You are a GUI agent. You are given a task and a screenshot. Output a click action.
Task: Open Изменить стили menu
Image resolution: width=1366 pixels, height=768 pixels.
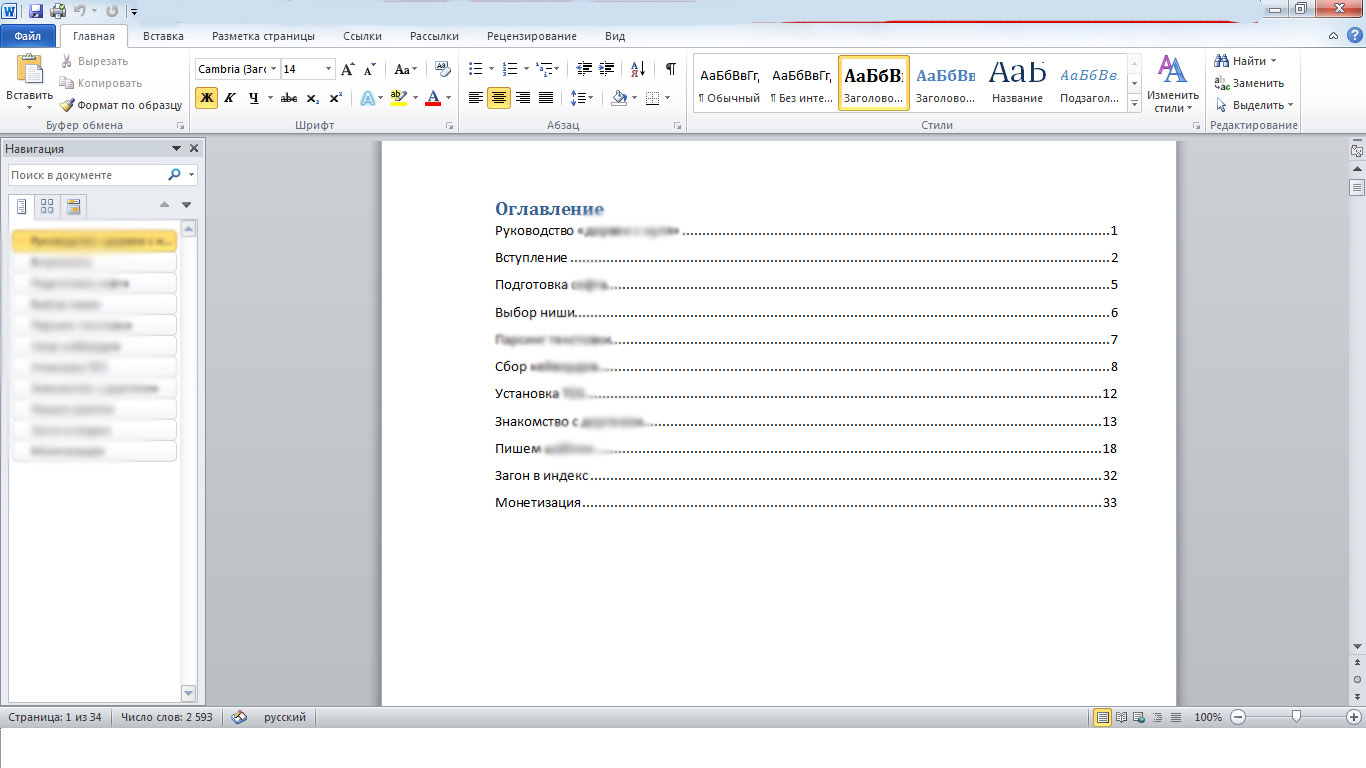click(x=1172, y=84)
